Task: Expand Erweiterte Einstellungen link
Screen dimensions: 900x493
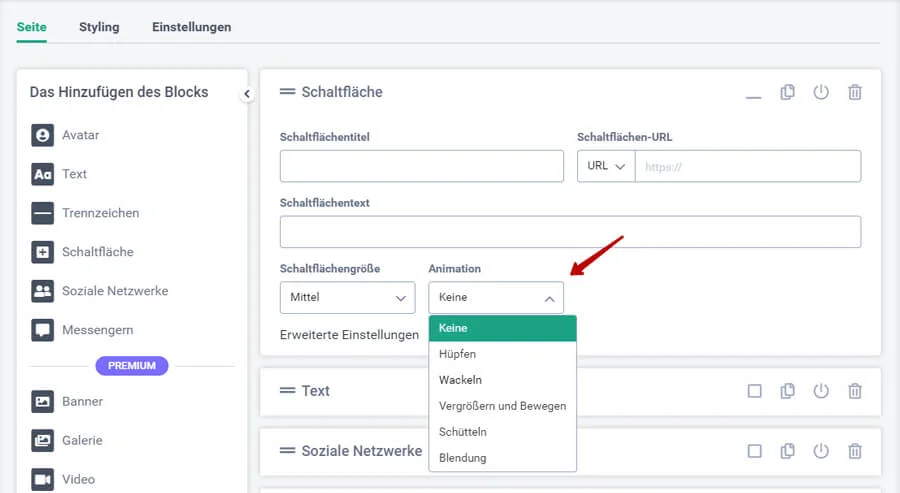Action: (349, 335)
